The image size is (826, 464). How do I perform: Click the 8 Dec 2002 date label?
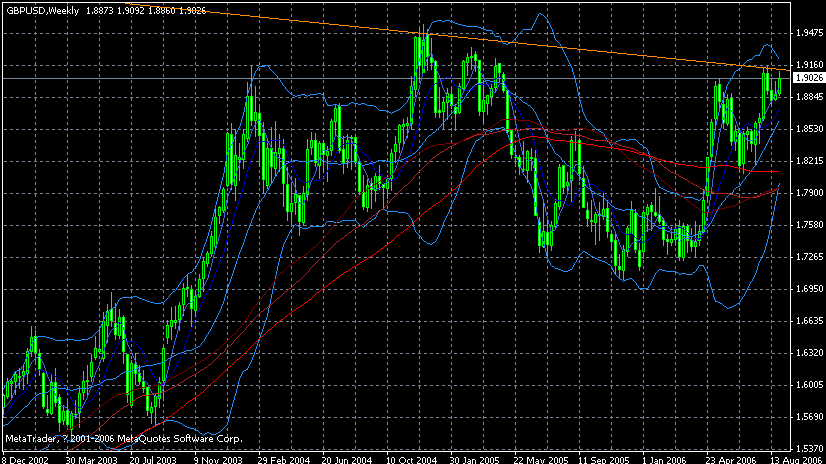pos(25,459)
